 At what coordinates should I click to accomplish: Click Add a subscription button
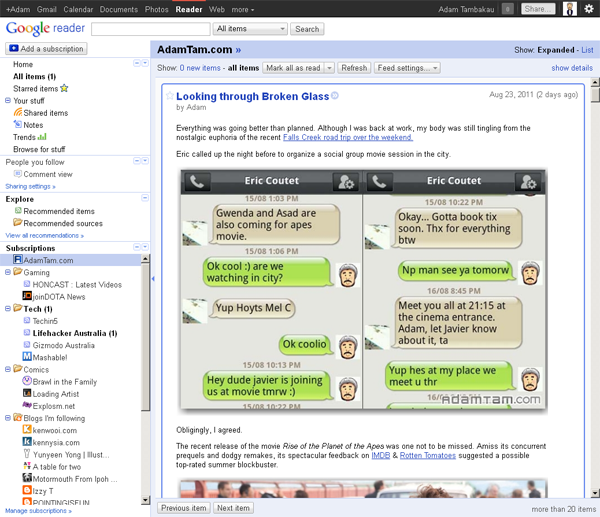[x=46, y=49]
